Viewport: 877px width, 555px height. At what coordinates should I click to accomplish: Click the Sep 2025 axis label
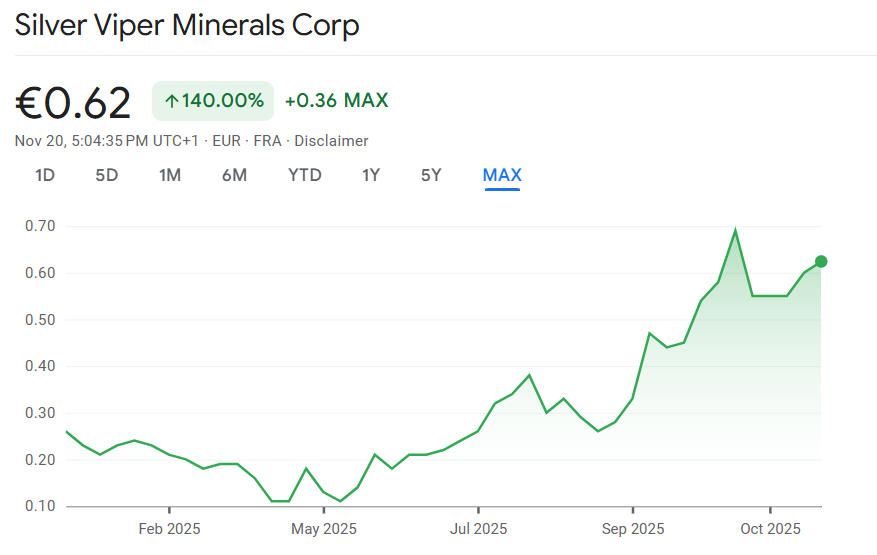point(633,529)
